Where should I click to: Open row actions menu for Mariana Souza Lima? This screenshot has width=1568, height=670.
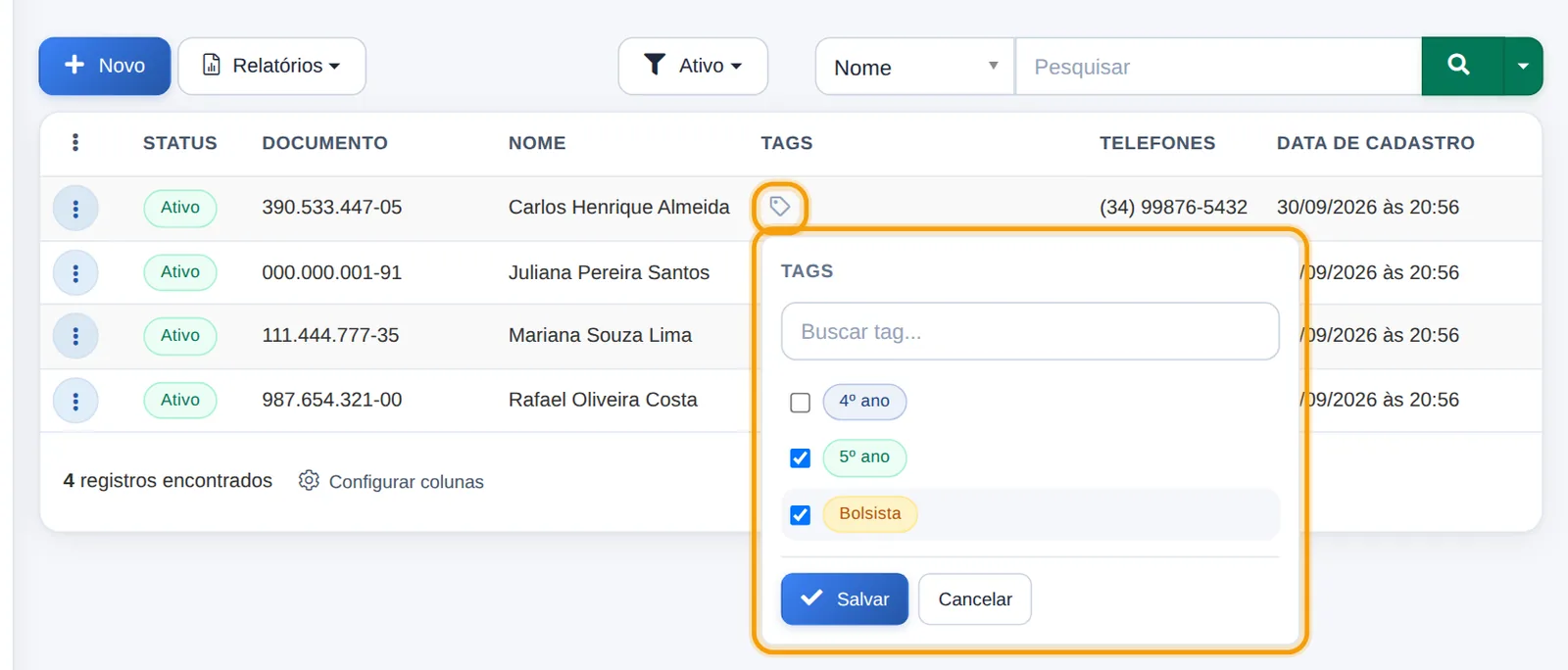click(x=75, y=336)
